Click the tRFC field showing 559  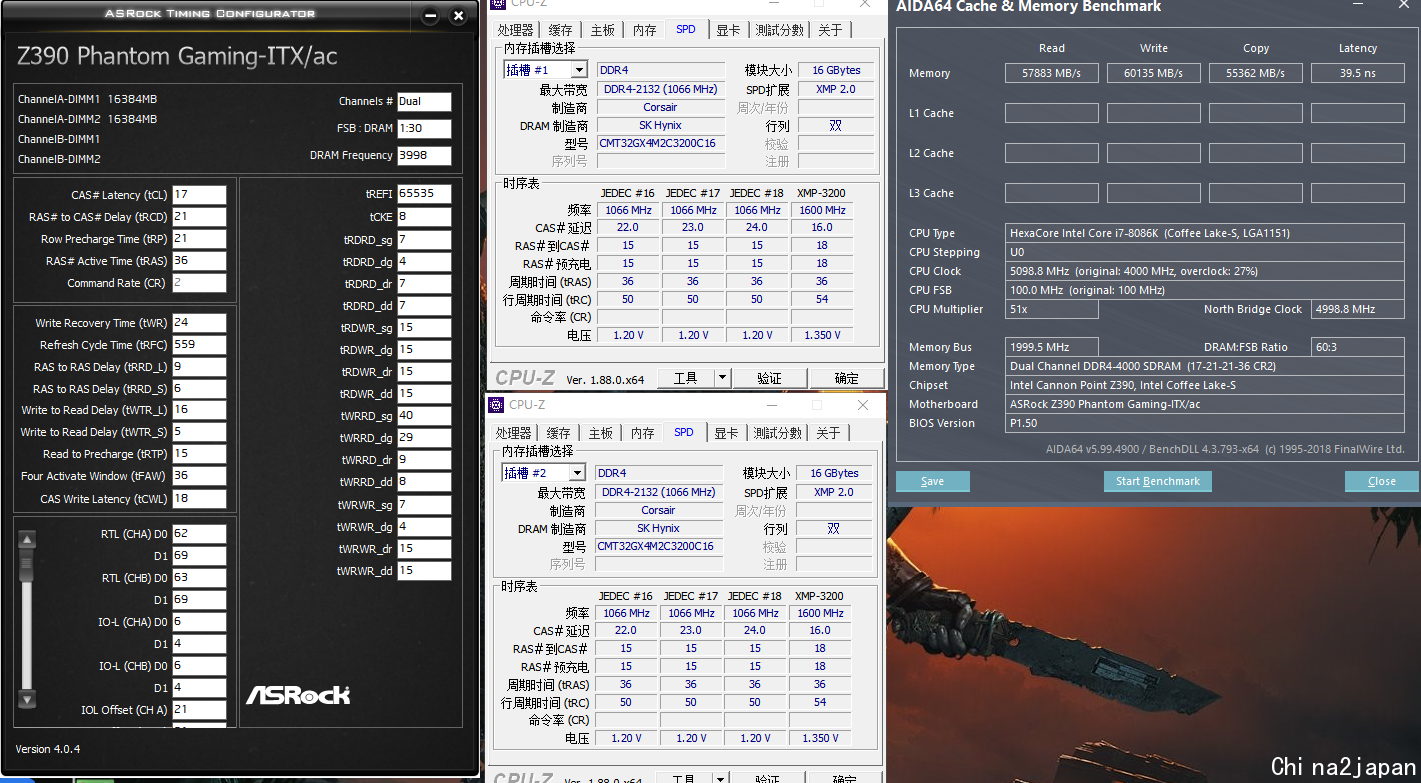[199, 345]
